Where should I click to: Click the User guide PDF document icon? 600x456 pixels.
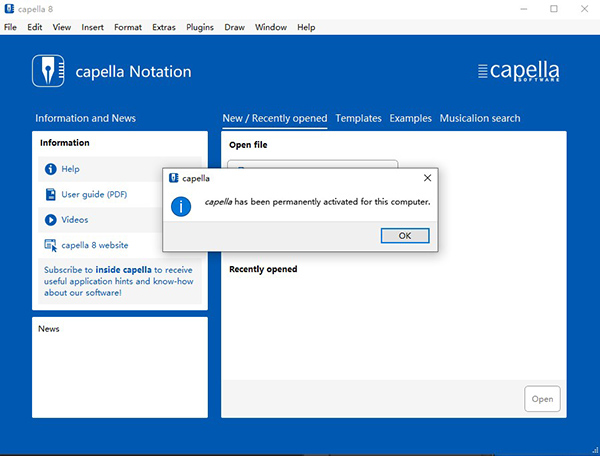click(51, 194)
